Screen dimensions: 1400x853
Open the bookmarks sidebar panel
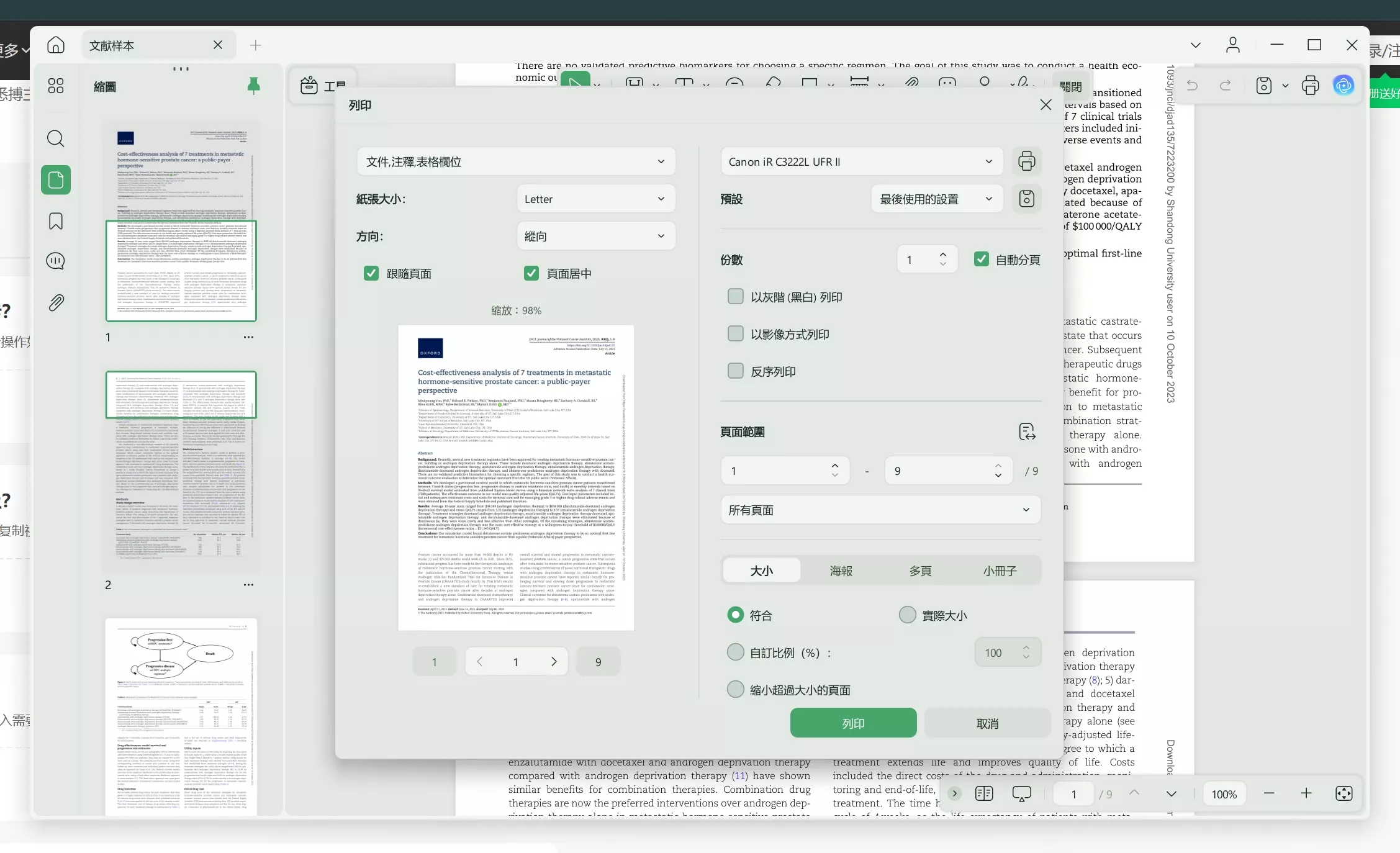click(56, 221)
